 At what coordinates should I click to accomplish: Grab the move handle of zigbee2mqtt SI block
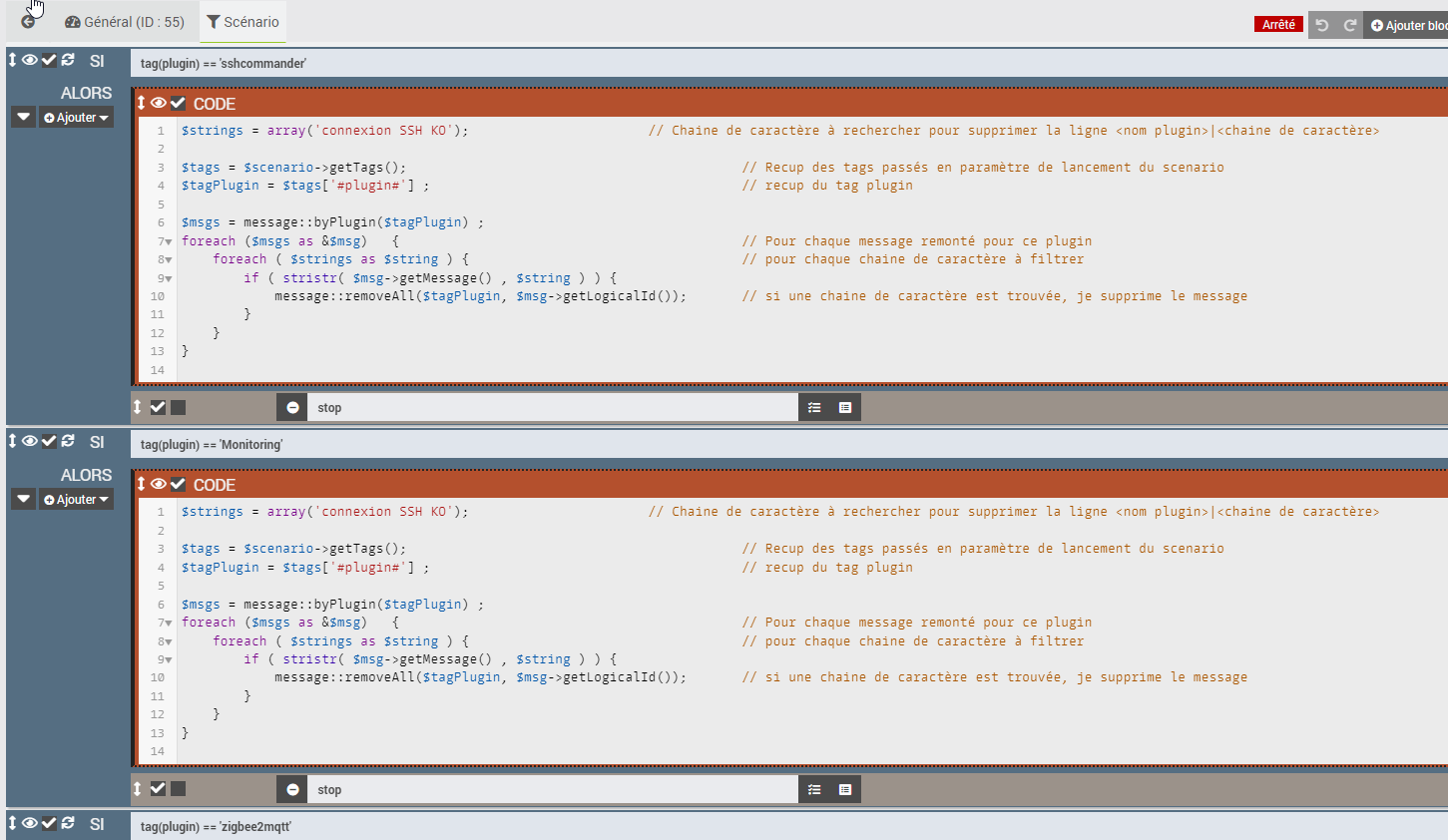click(13, 823)
